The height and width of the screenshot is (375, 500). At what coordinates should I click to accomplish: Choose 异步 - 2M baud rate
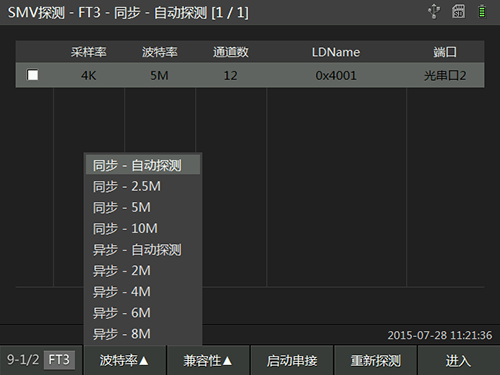[143, 271]
